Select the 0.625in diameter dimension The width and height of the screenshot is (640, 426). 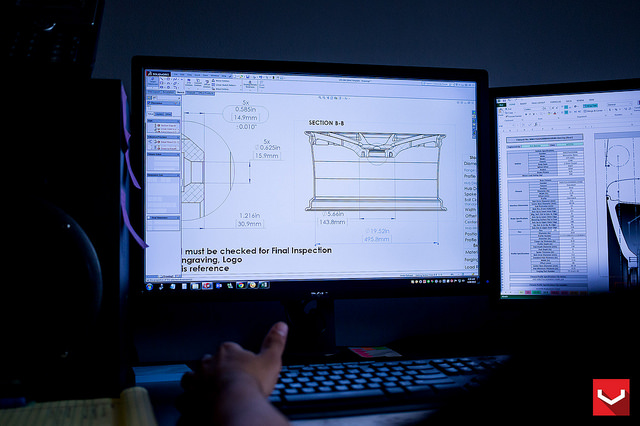point(267,147)
